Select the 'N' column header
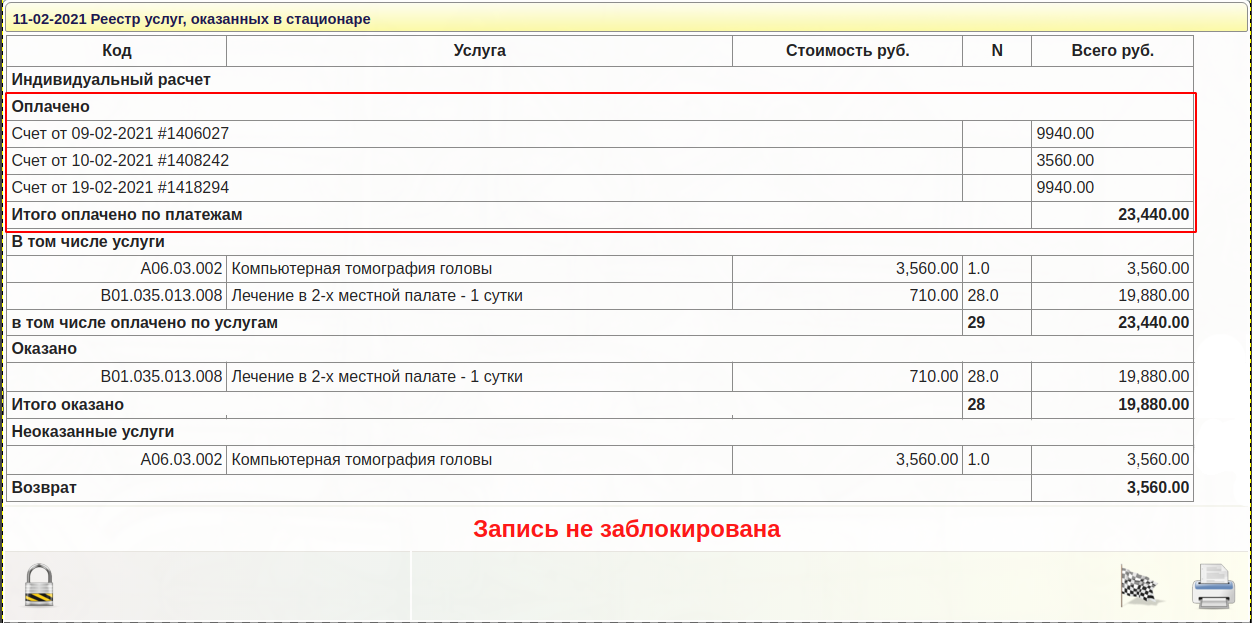Screen dimensions: 1252x623 [x=996, y=51]
